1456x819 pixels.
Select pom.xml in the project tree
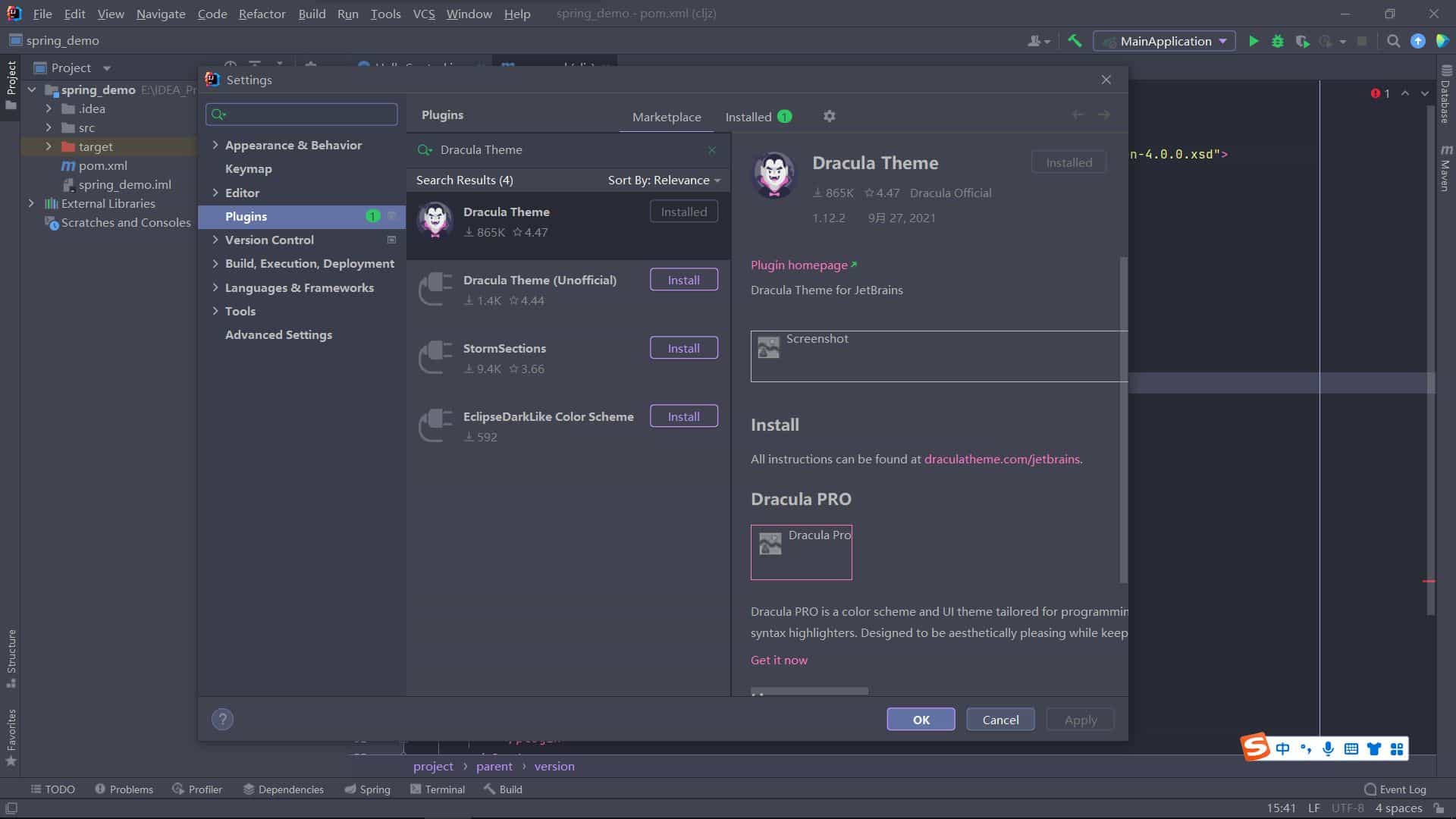tap(102, 165)
